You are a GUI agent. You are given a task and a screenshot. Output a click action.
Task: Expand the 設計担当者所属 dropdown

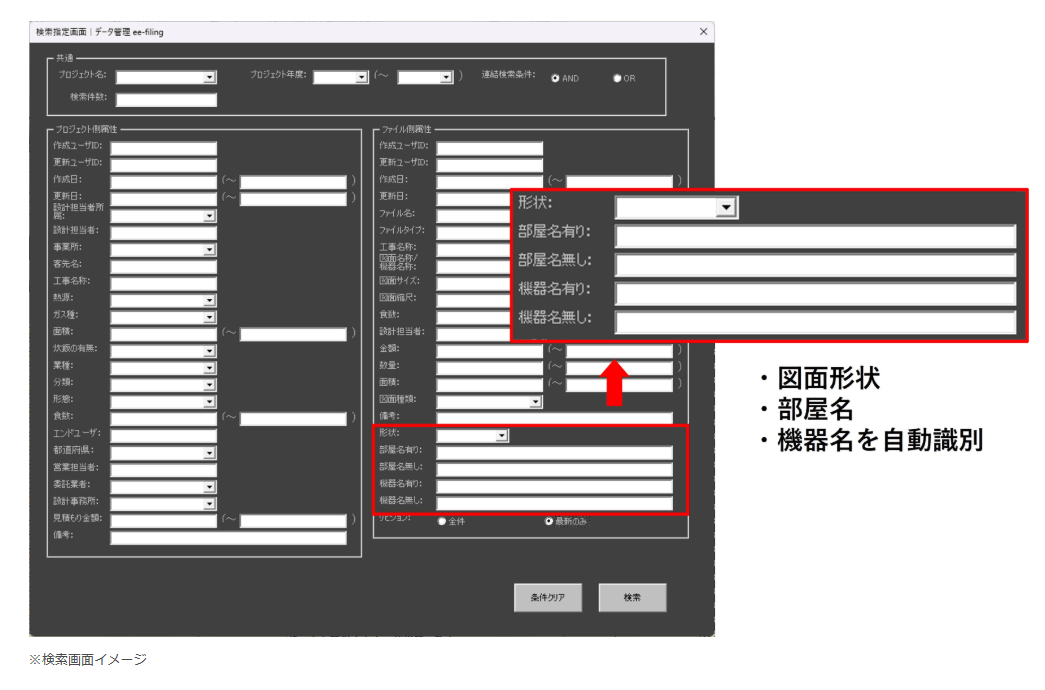[209, 216]
